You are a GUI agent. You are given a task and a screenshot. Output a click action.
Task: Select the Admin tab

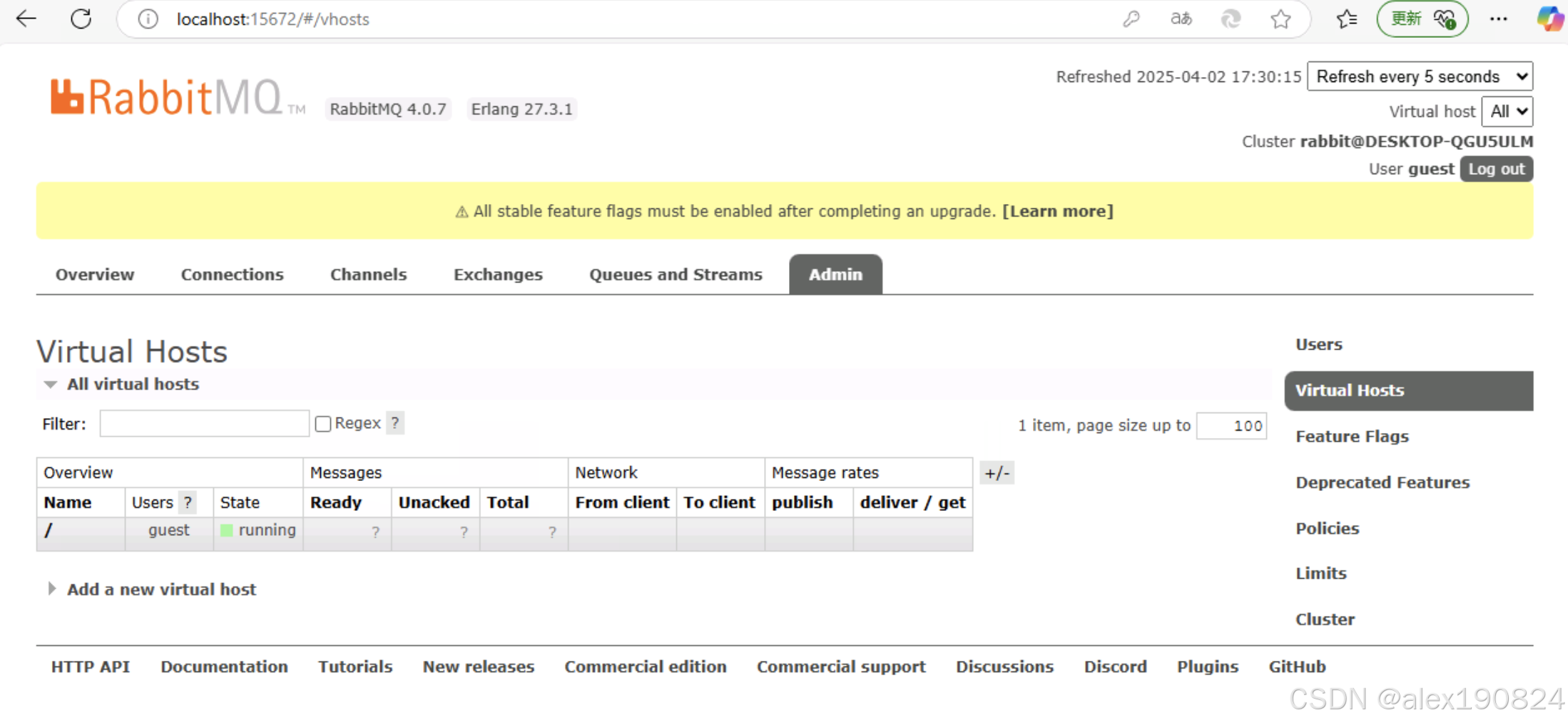(x=835, y=275)
